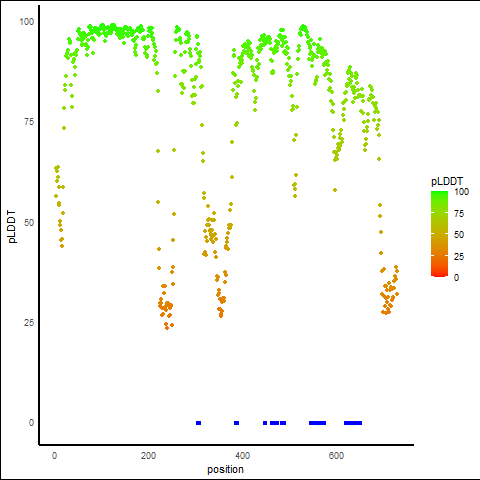Click the pLDDT legend title
The height and width of the screenshot is (480, 480).
[447, 182]
